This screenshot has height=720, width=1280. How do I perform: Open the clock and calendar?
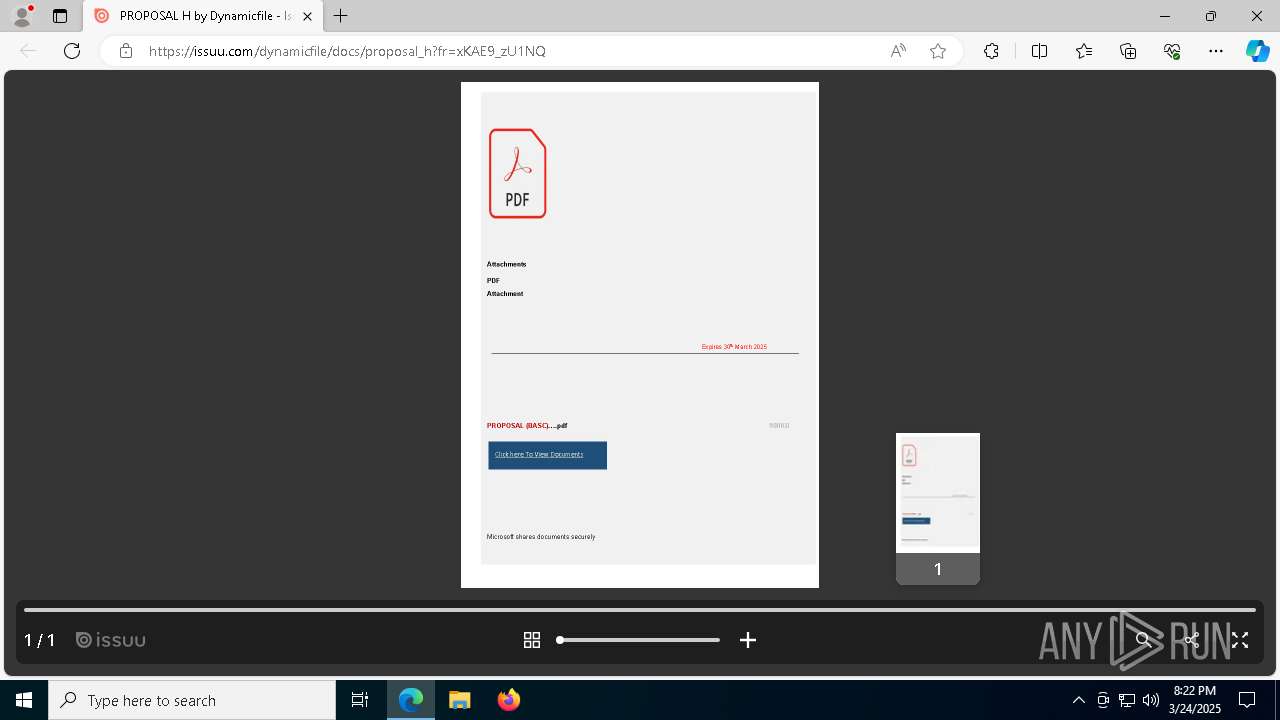(1195, 700)
